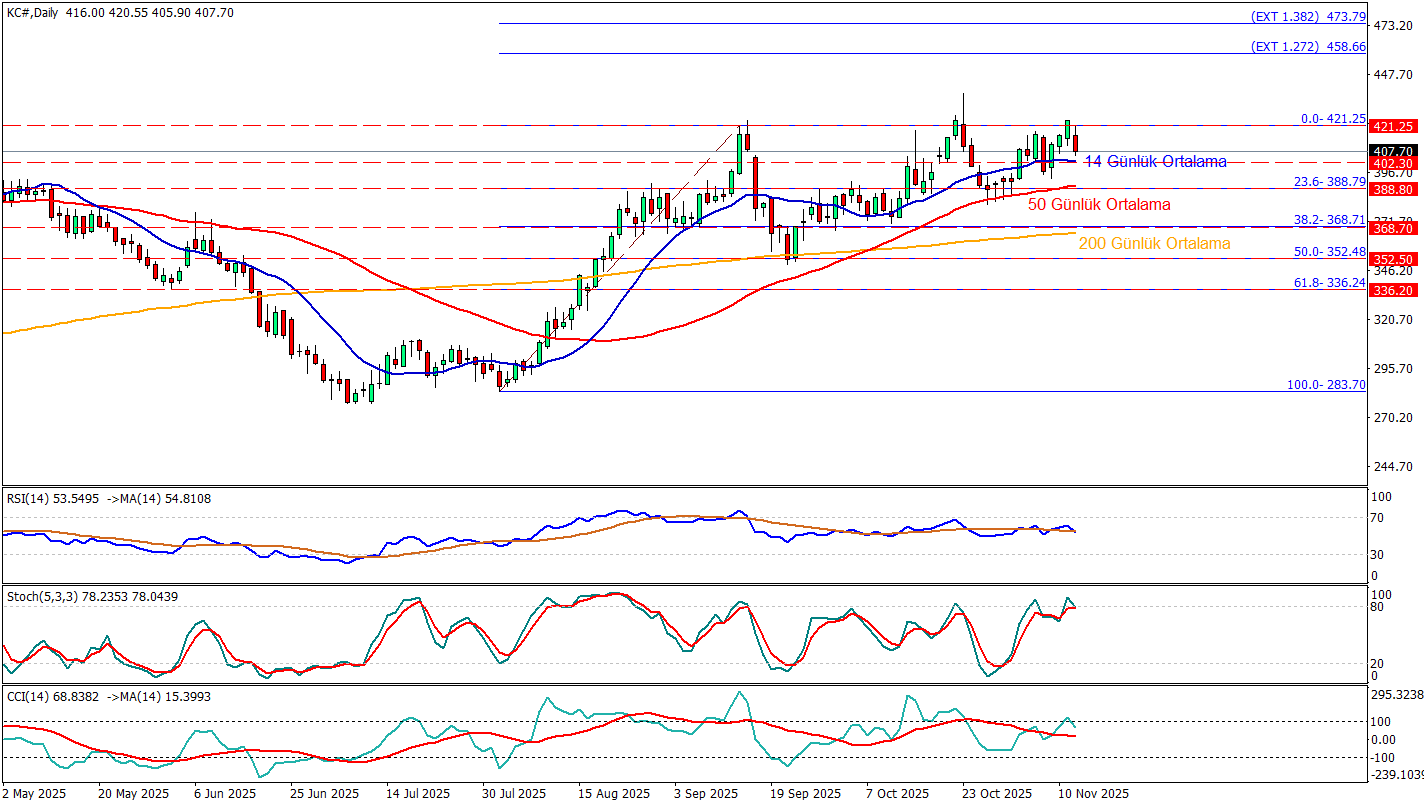Click the red 368.70 price tag
1424x806 pixels.
point(1395,228)
